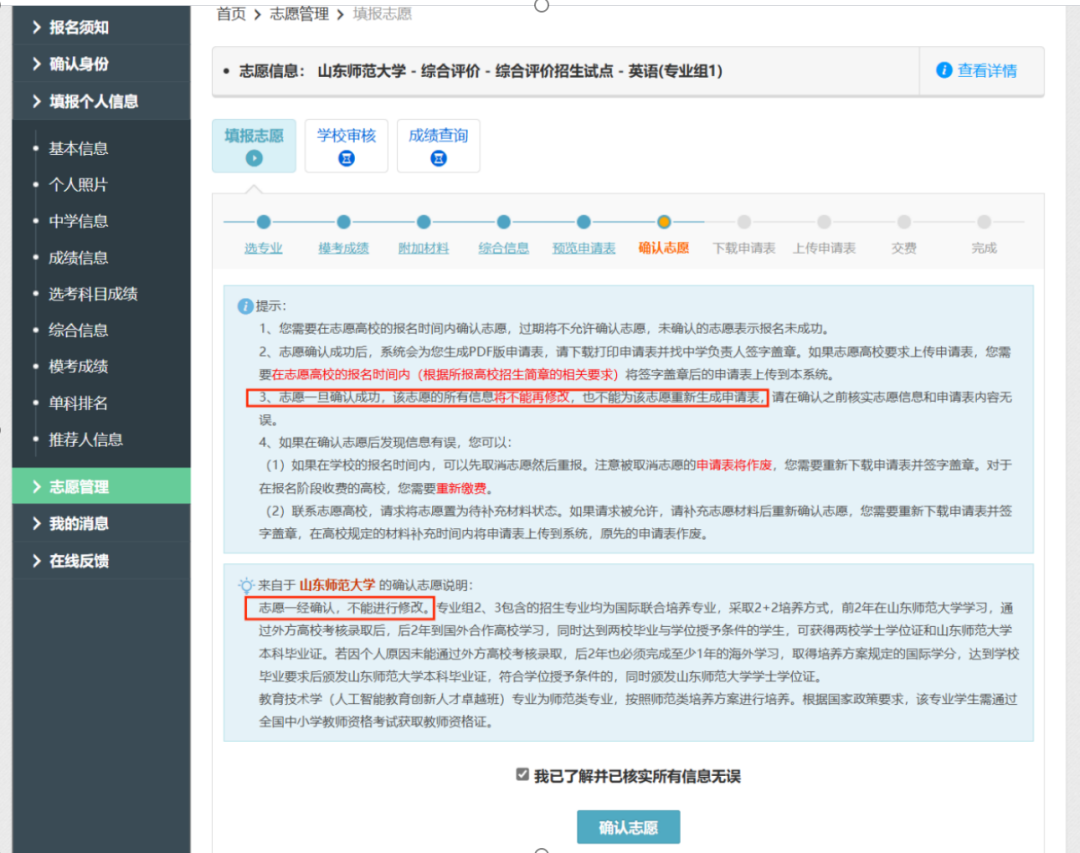Check the 我已了解并已核实所有信息无误 checkbox
The image size is (1080, 853).
point(522,775)
